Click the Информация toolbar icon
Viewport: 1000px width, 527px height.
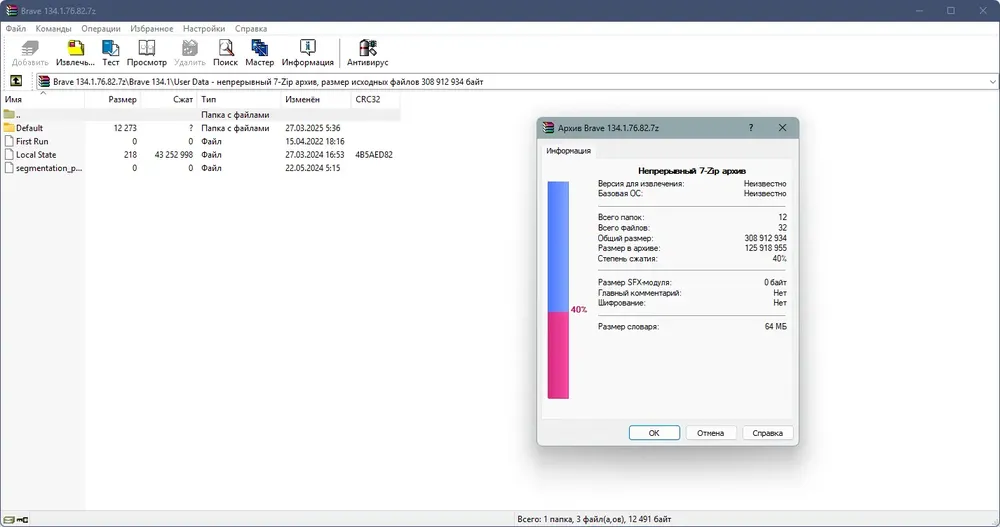coord(307,53)
